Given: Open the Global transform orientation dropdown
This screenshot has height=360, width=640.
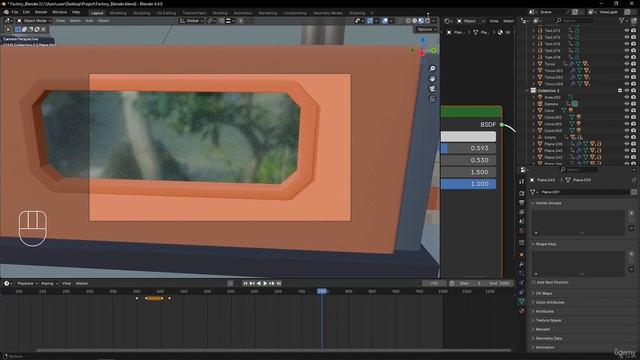Looking at the screenshot, I should pyautogui.click(x=191, y=20).
